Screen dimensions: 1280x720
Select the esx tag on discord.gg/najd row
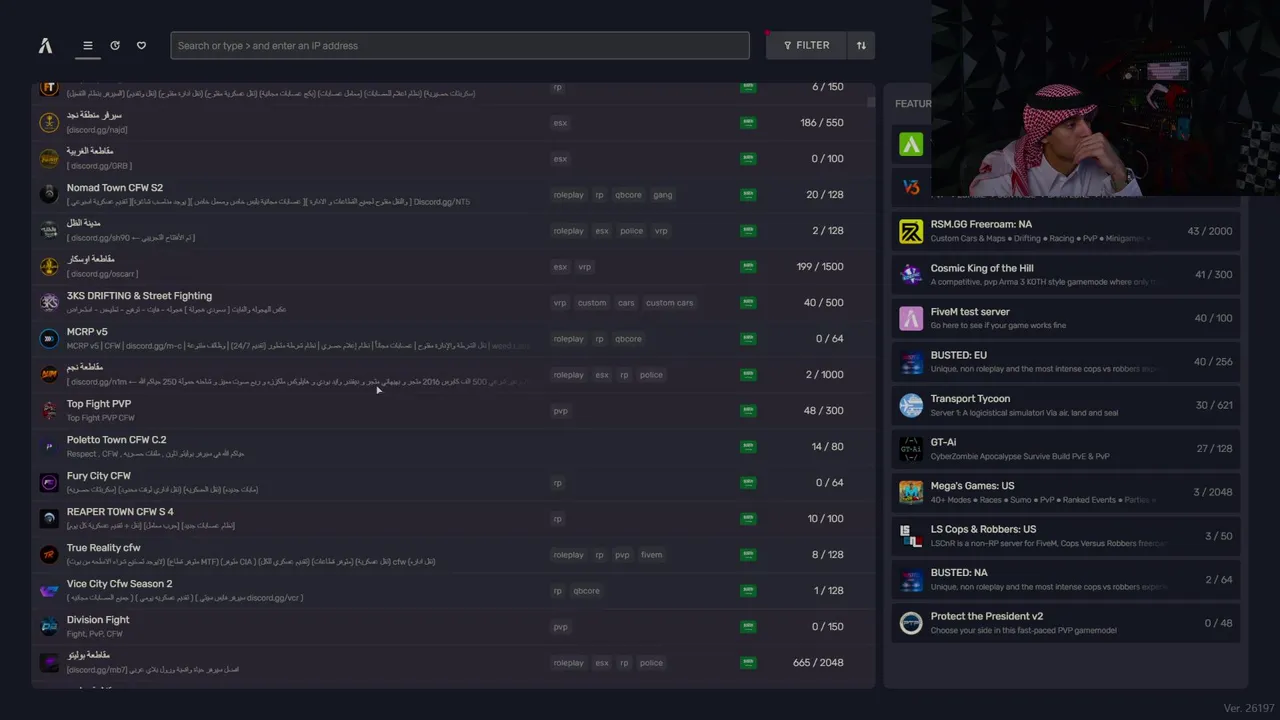tap(560, 123)
